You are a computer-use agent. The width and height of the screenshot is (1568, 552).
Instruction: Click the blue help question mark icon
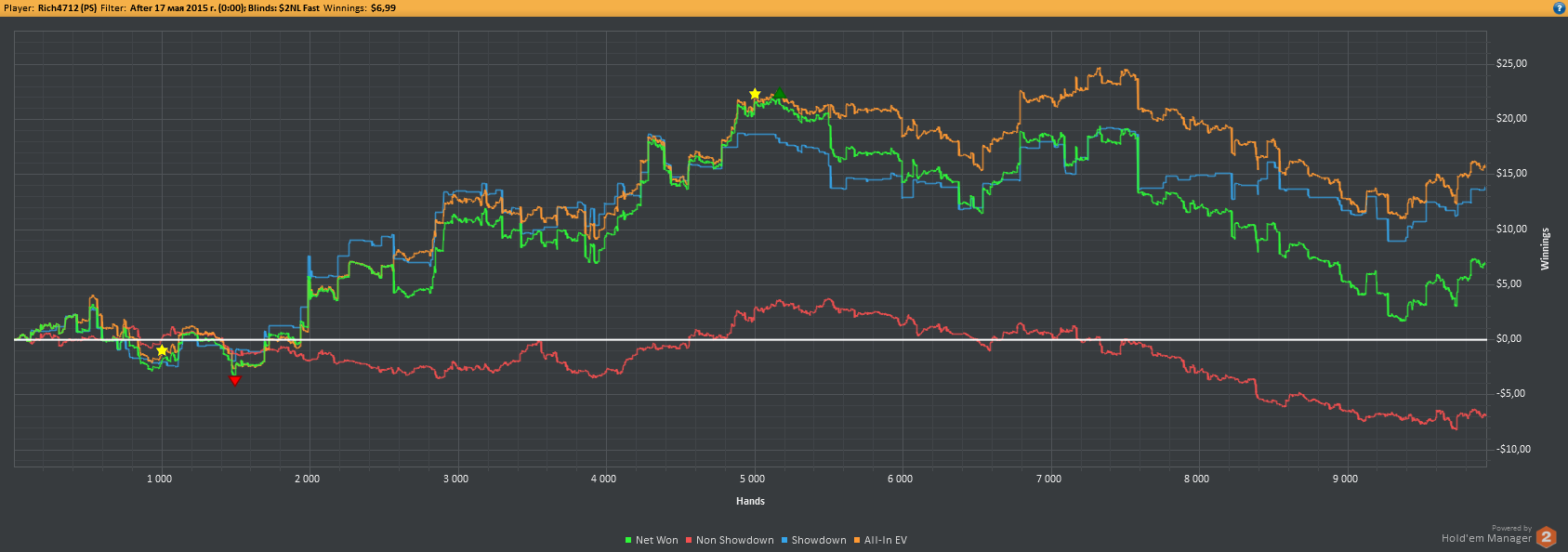pos(1559,7)
